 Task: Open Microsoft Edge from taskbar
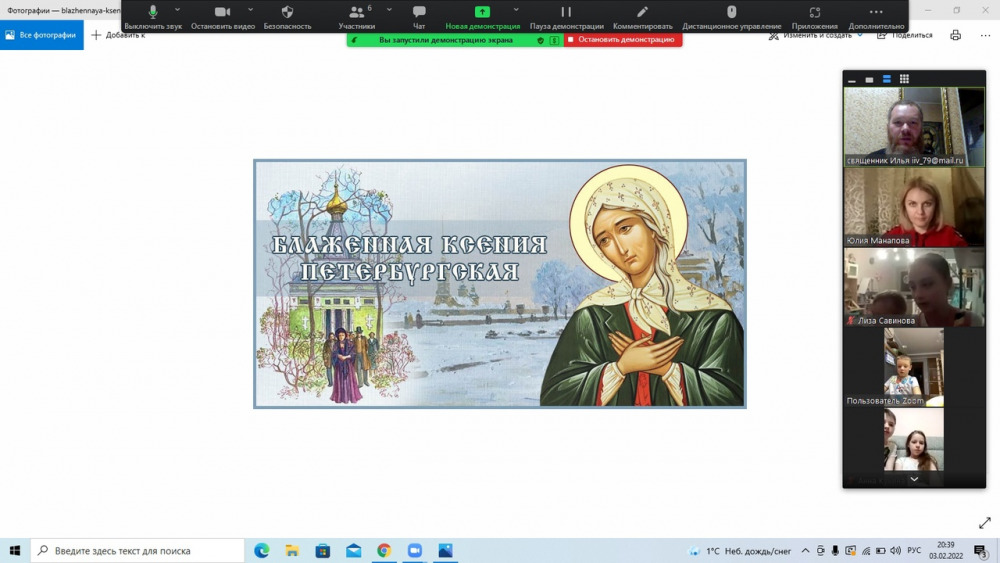pos(261,550)
